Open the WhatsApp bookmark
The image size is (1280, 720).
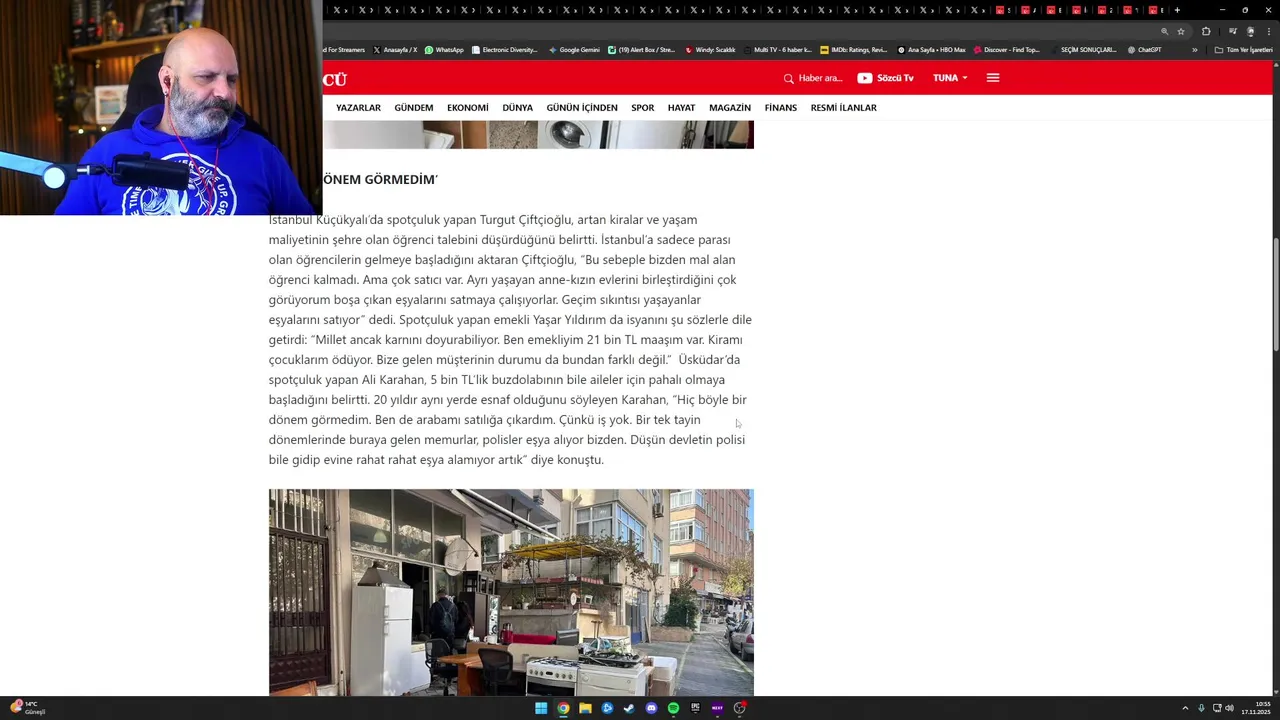(x=444, y=50)
